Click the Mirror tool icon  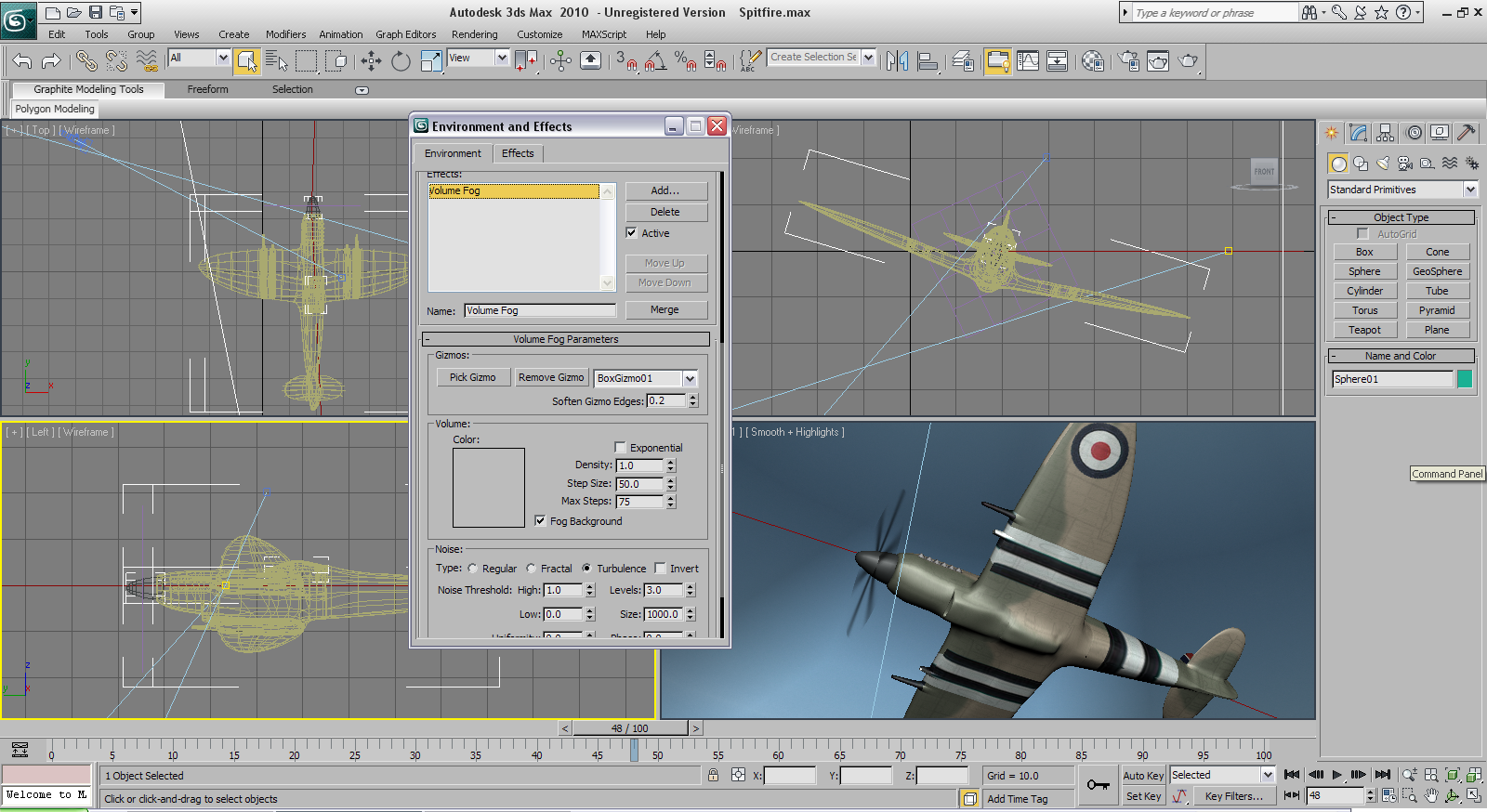[x=897, y=61]
